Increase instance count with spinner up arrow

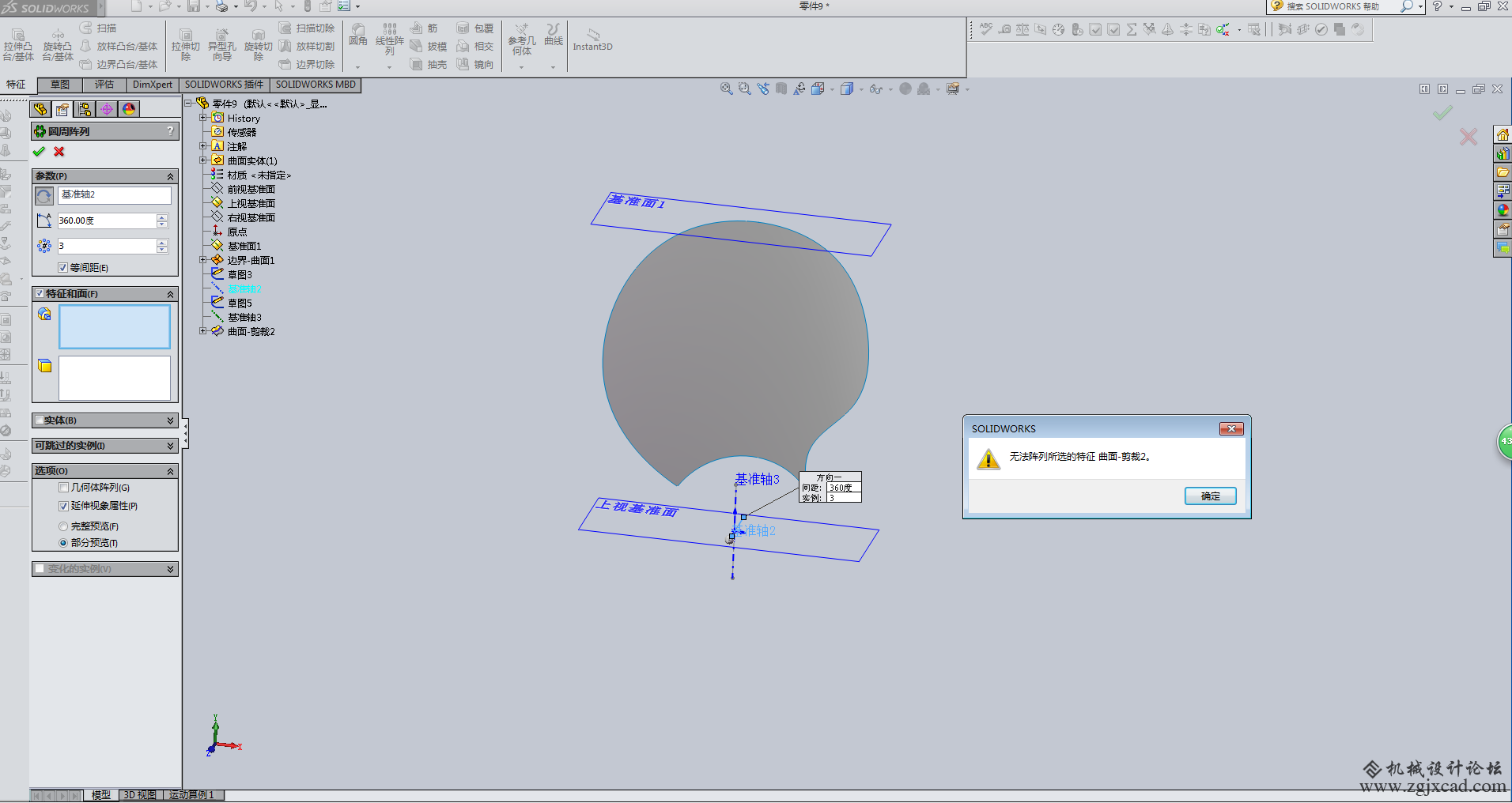coord(162,243)
